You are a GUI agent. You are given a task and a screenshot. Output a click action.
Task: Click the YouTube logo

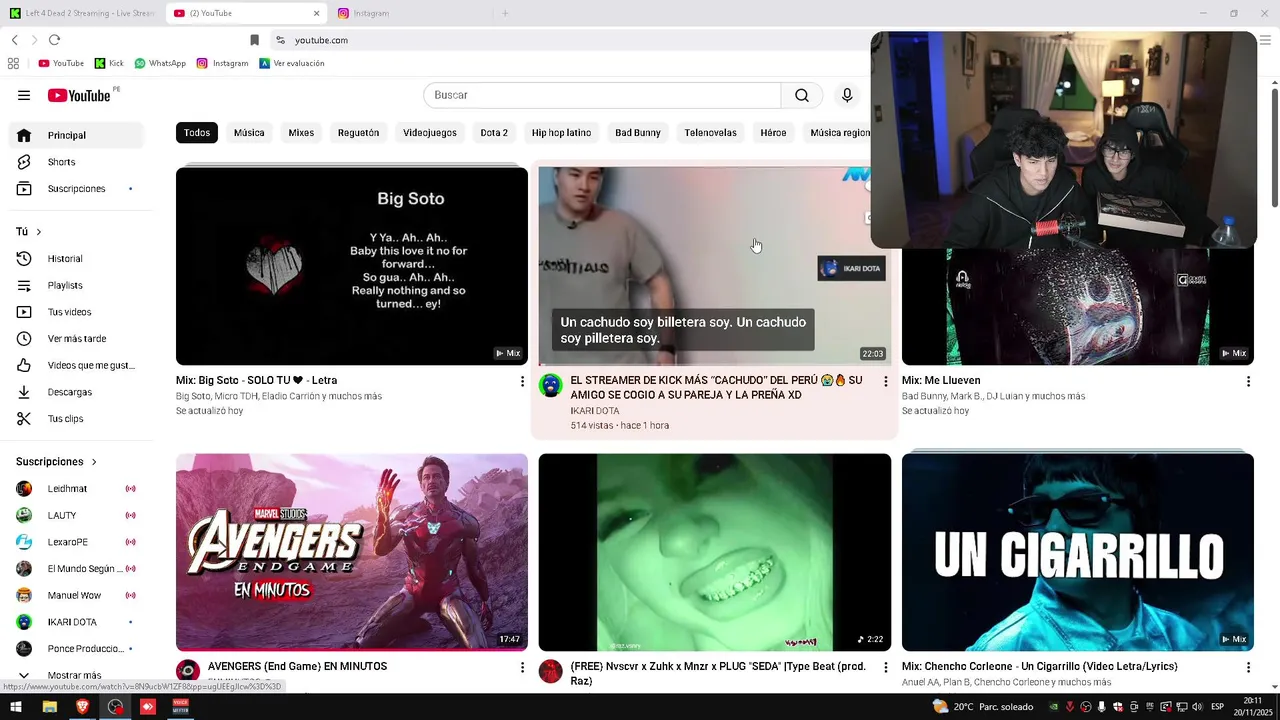click(79, 95)
